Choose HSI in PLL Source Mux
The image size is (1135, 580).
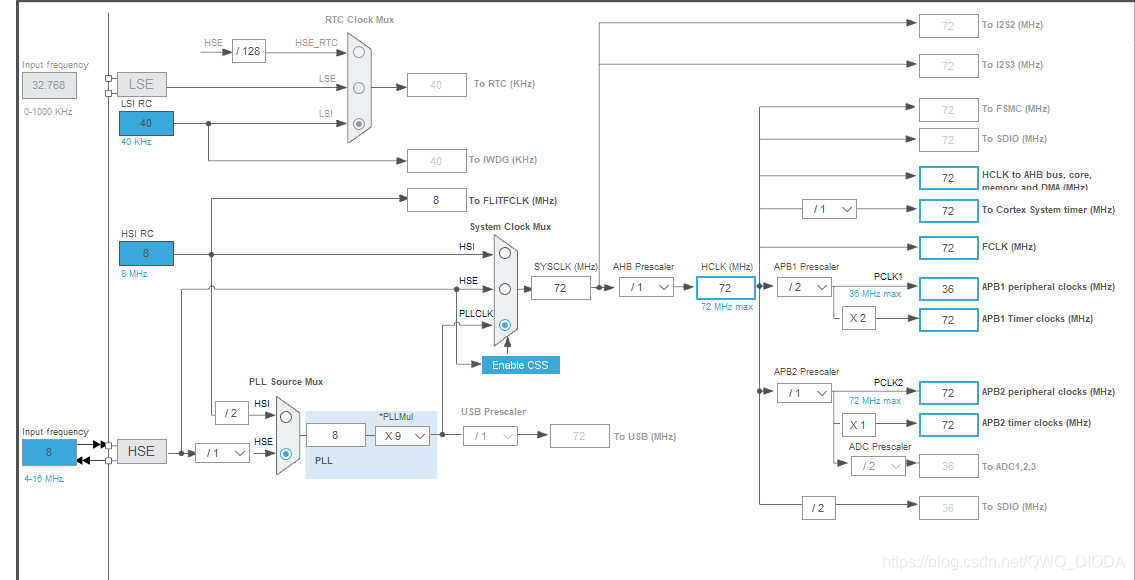286,417
